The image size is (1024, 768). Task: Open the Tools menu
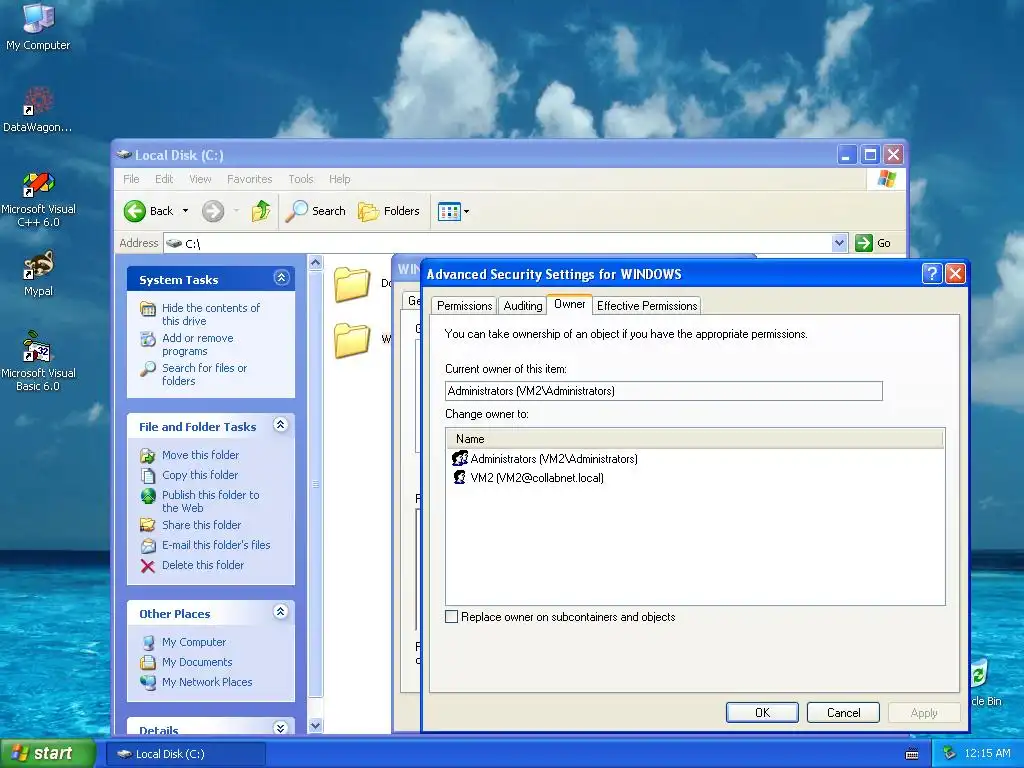(x=301, y=179)
